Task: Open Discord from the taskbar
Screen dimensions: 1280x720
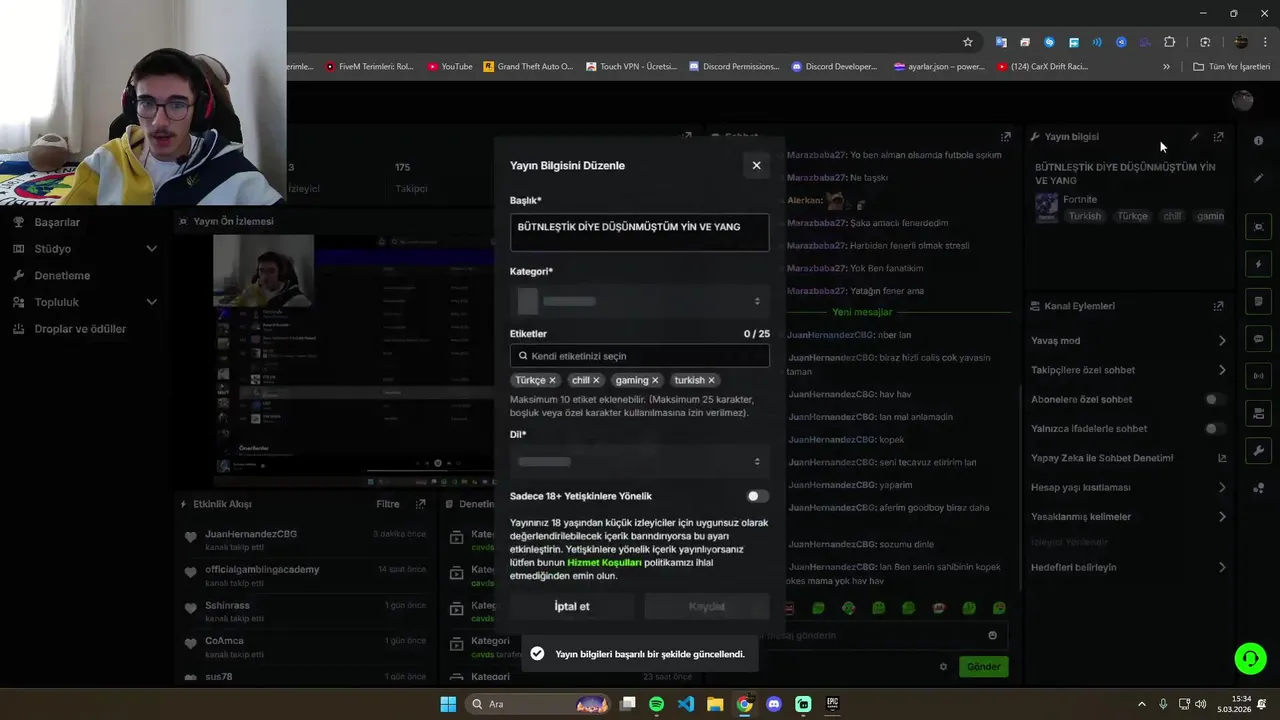Action: (773, 704)
